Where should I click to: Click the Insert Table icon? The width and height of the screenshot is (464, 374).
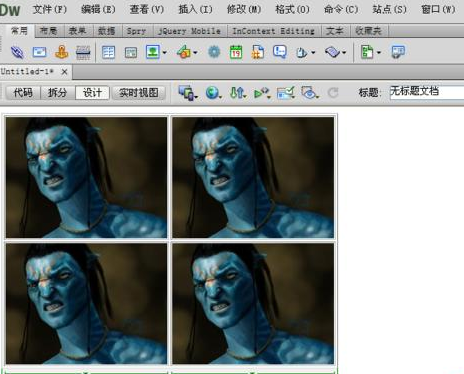pyautogui.click(x=108, y=52)
